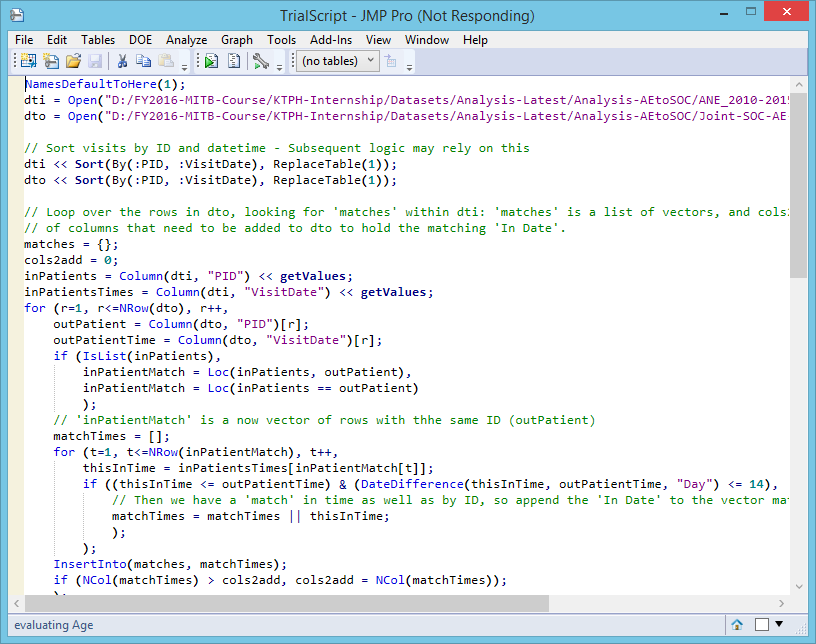This screenshot has height=644, width=816.
Task: Open the File menu
Action: 24,40
